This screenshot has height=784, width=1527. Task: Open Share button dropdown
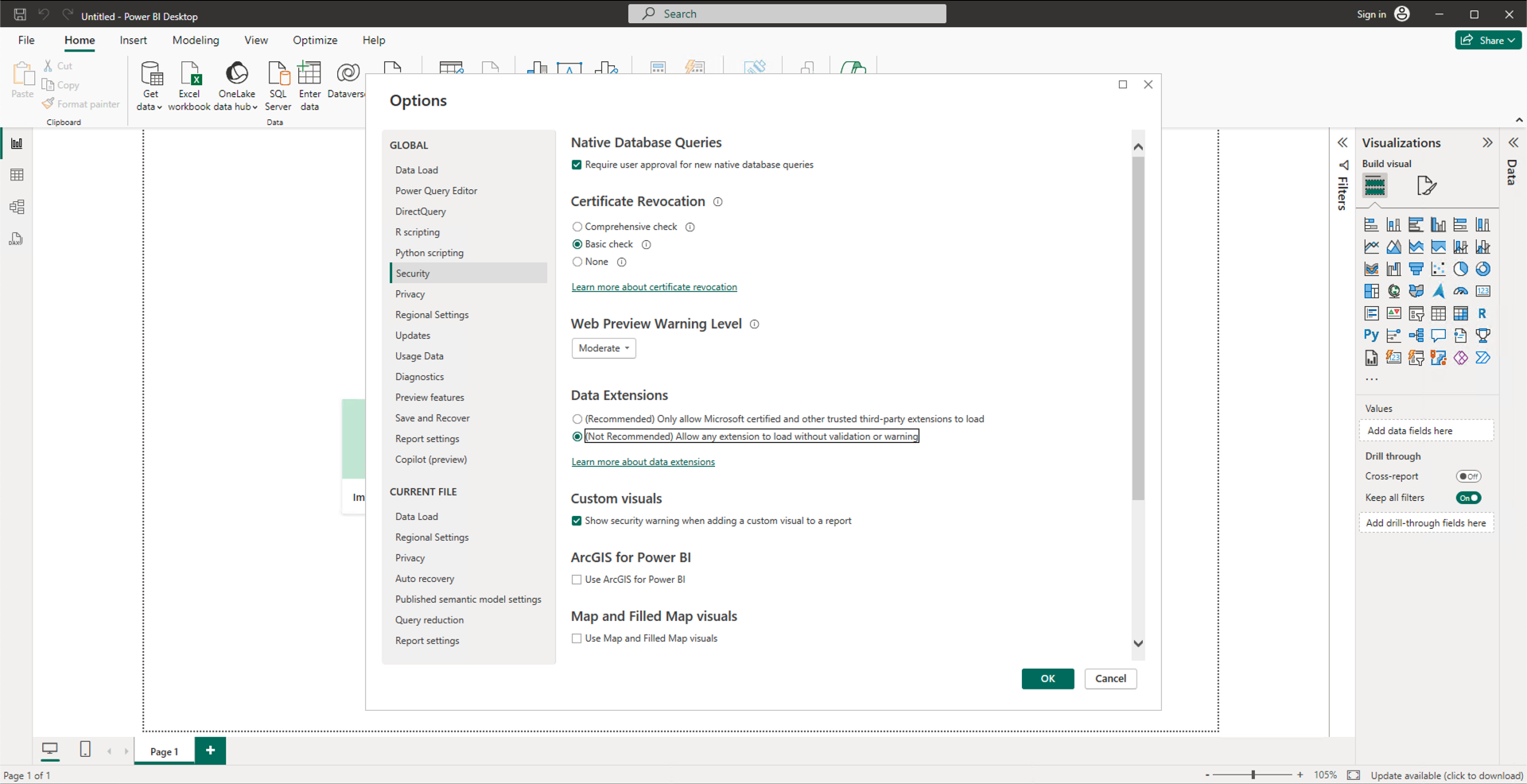tap(1488, 41)
